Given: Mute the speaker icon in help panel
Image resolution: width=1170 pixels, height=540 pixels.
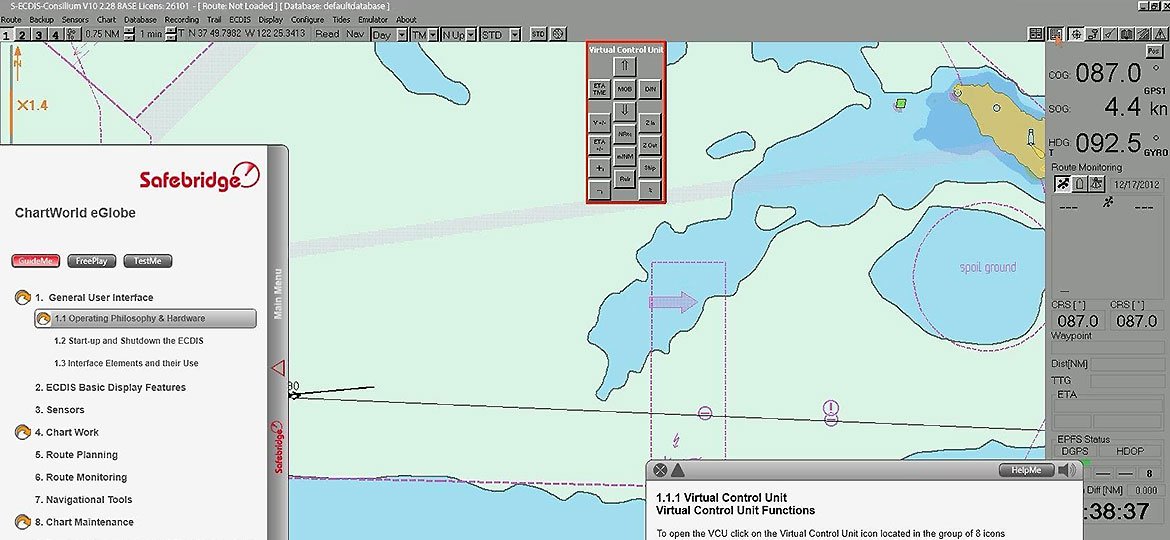Looking at the screenshot, I should (1067, 470).
